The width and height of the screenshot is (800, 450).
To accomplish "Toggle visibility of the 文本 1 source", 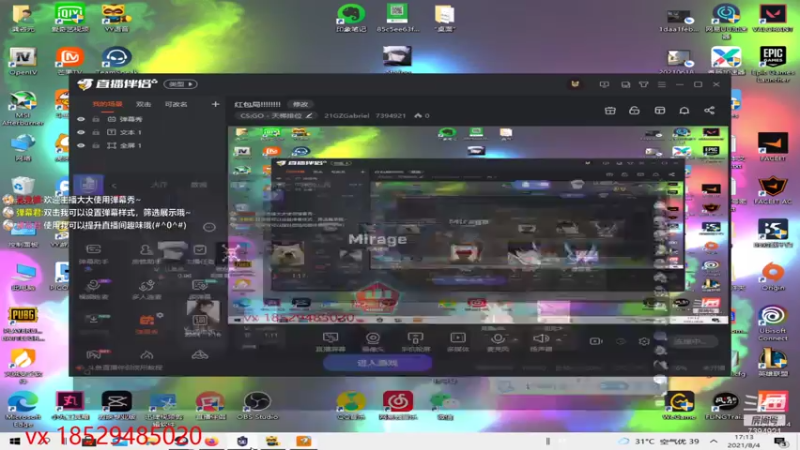I will (x=81, y=132).
